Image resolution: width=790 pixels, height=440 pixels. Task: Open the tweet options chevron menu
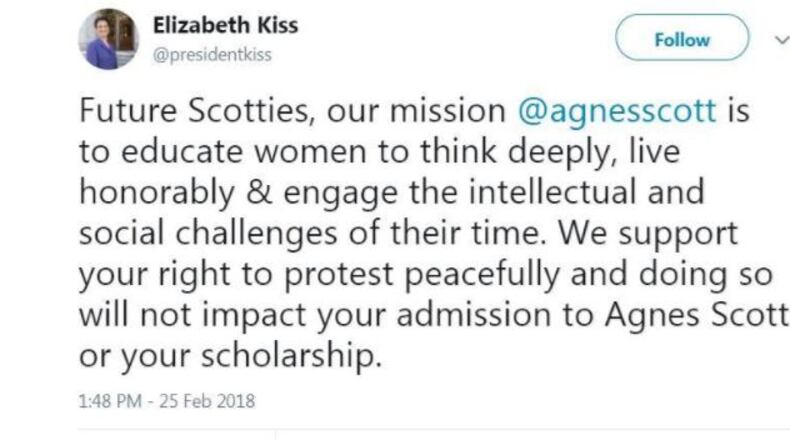(x=779, y=39)
